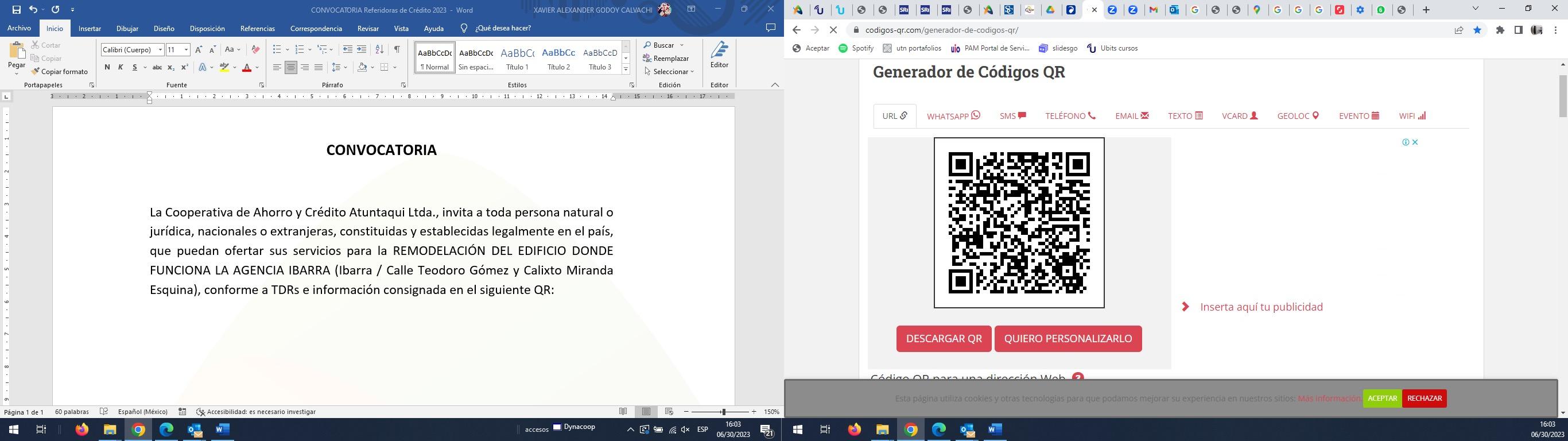Activate the Copiar formato paintbrush
Viewport: 1568px width, 441px height.
tap(60, 71)
